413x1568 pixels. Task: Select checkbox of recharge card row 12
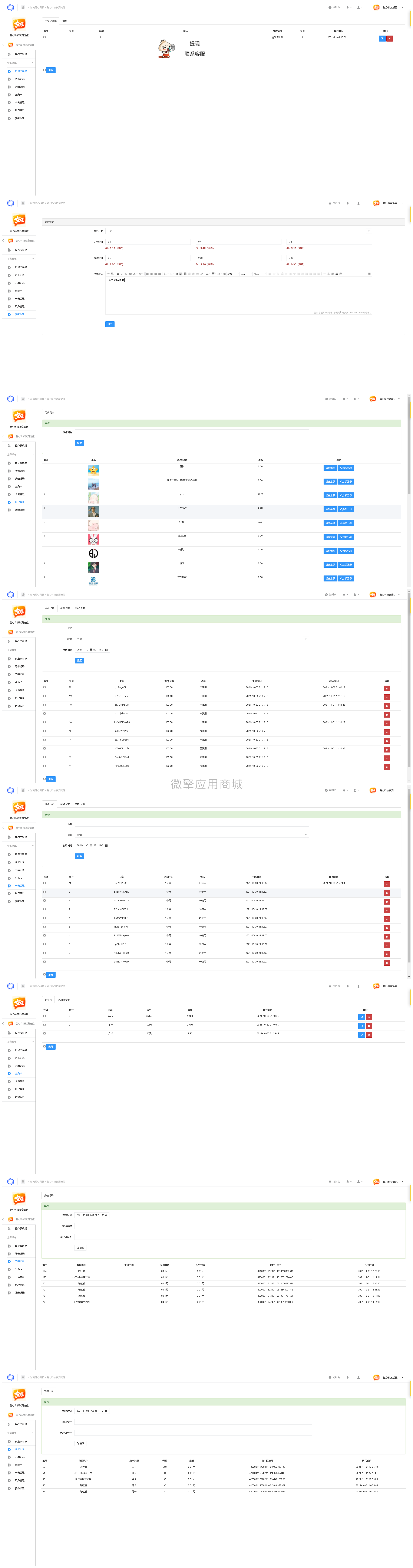(x=44, y=757)
